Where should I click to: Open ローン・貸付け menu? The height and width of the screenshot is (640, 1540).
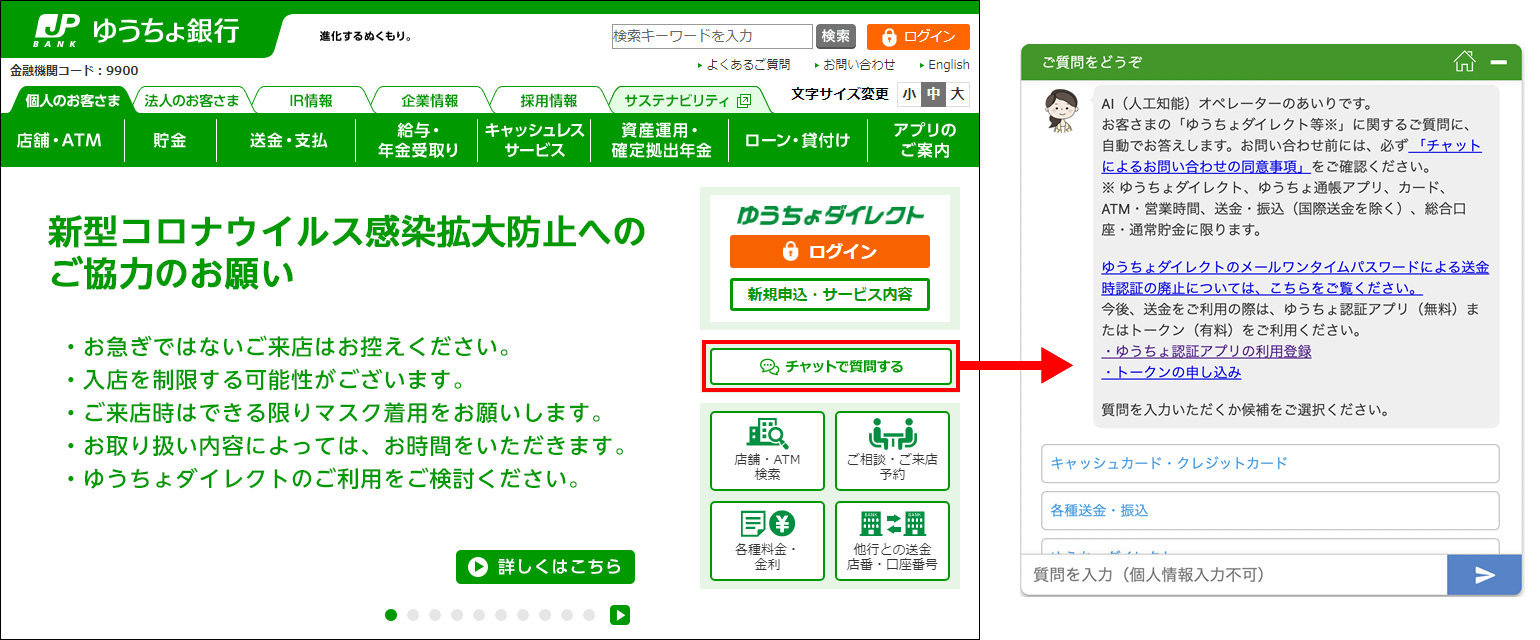(x=797, y=141)
